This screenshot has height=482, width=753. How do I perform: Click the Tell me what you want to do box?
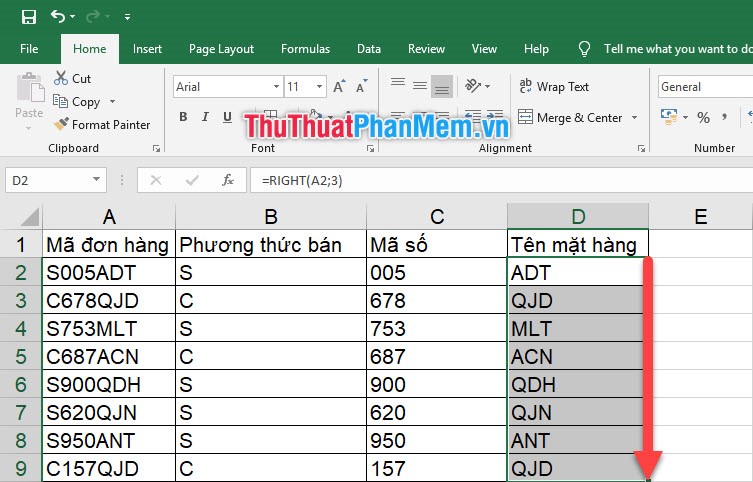(x=665, y=49)
